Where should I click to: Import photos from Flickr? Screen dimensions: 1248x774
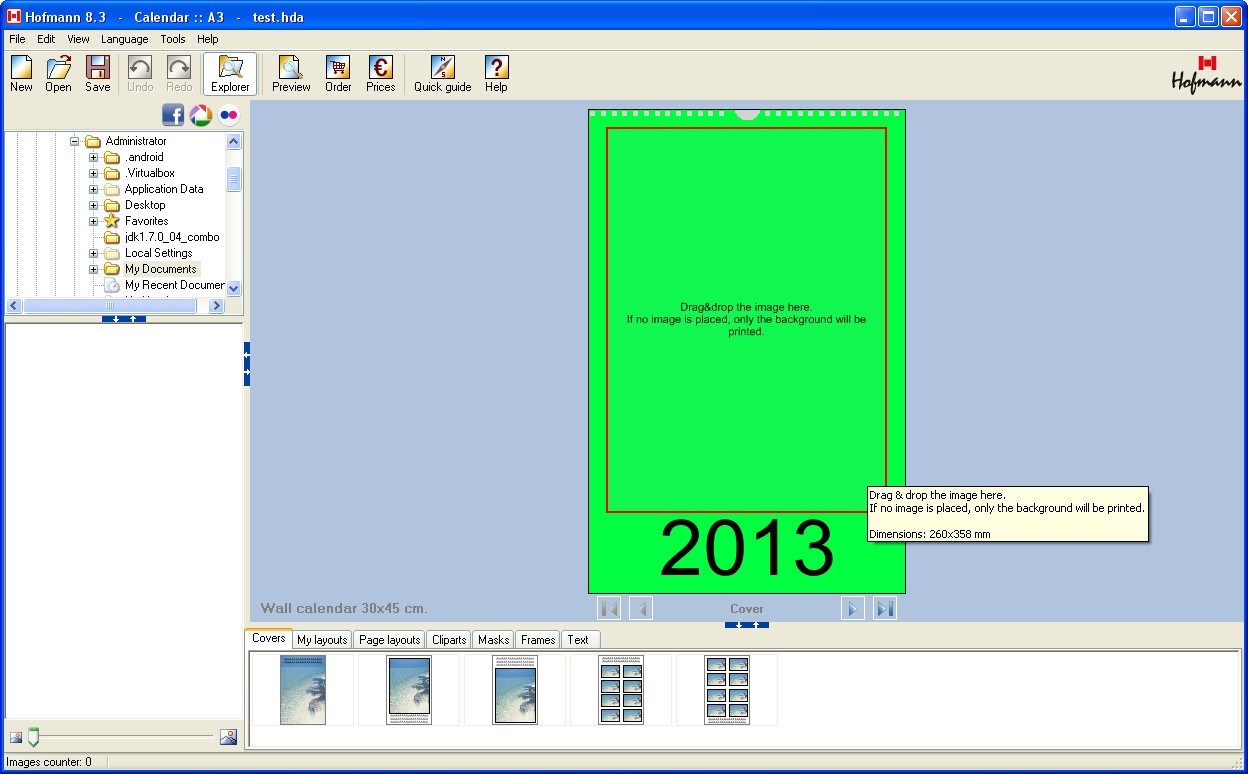(226, 114)
